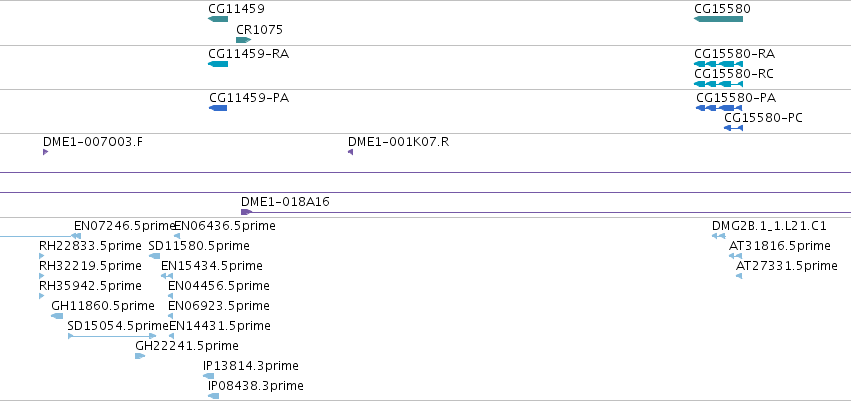The height and width of the screenshot is (401, 851).
Task: Open the DMG2B.1_1.L21.C1 feature label
Action: pyautogui.click(x=769, y=226)
